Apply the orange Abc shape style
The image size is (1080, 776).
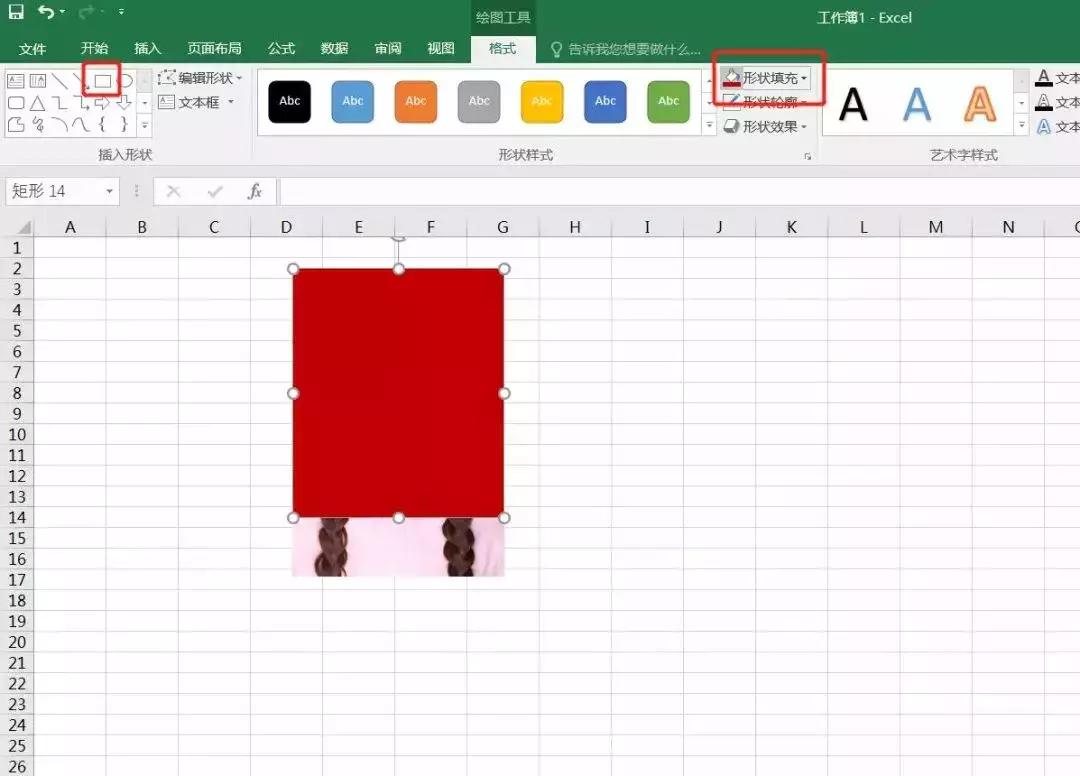click(416, 101)
